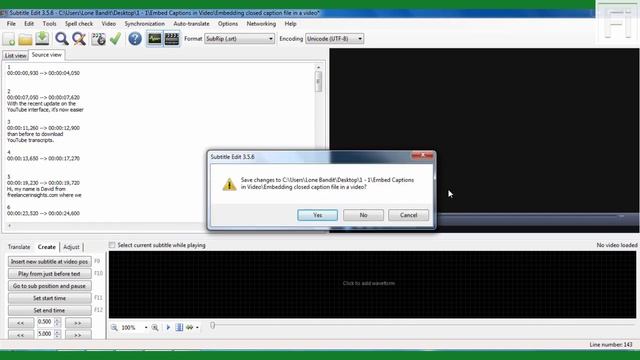Click the Open file folder icon
Viewport: 640px width, 360px height.
(x=25, y=39)
